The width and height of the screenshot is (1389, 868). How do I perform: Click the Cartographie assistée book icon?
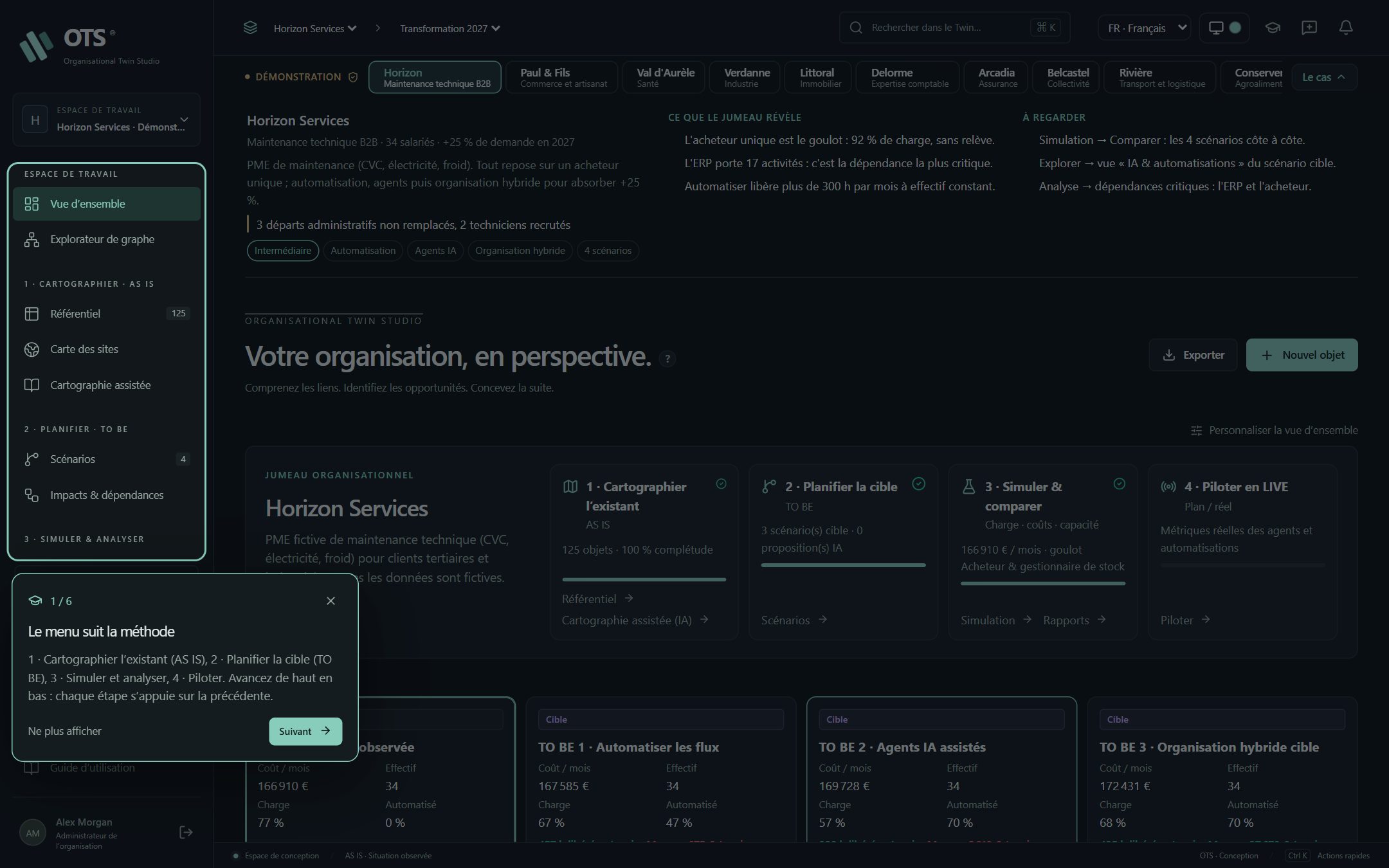point(32,385)
